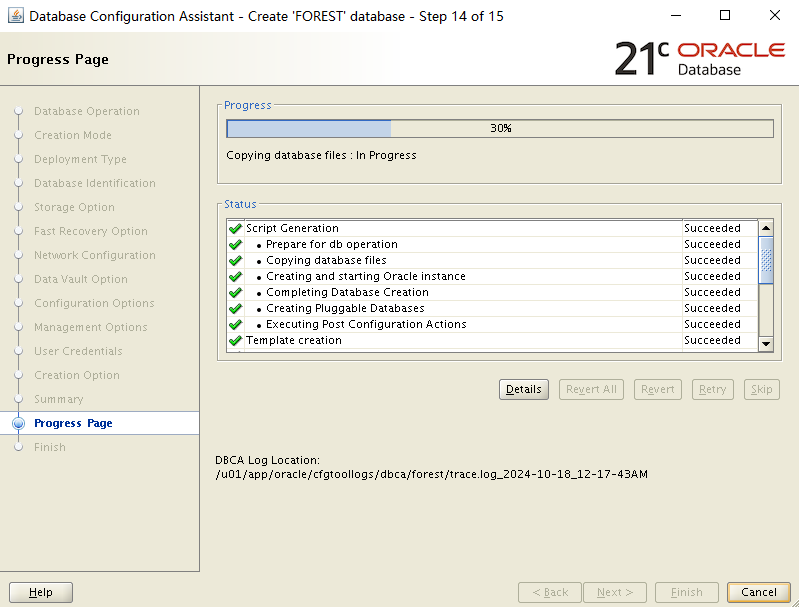Viewport: 799px width, 607px height.
Task: Click checkmark beside Template creation row
Action: coord(235,340)
